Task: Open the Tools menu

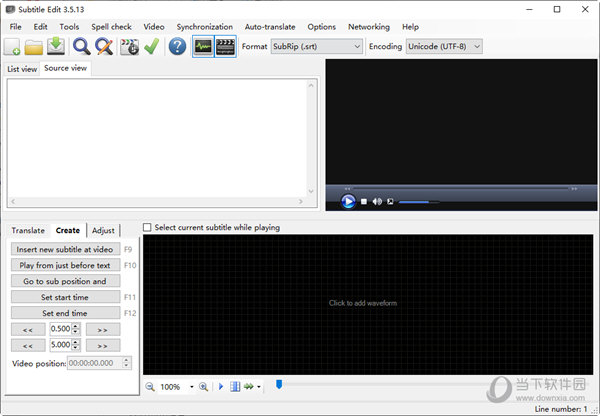Action: click(69, 27)
